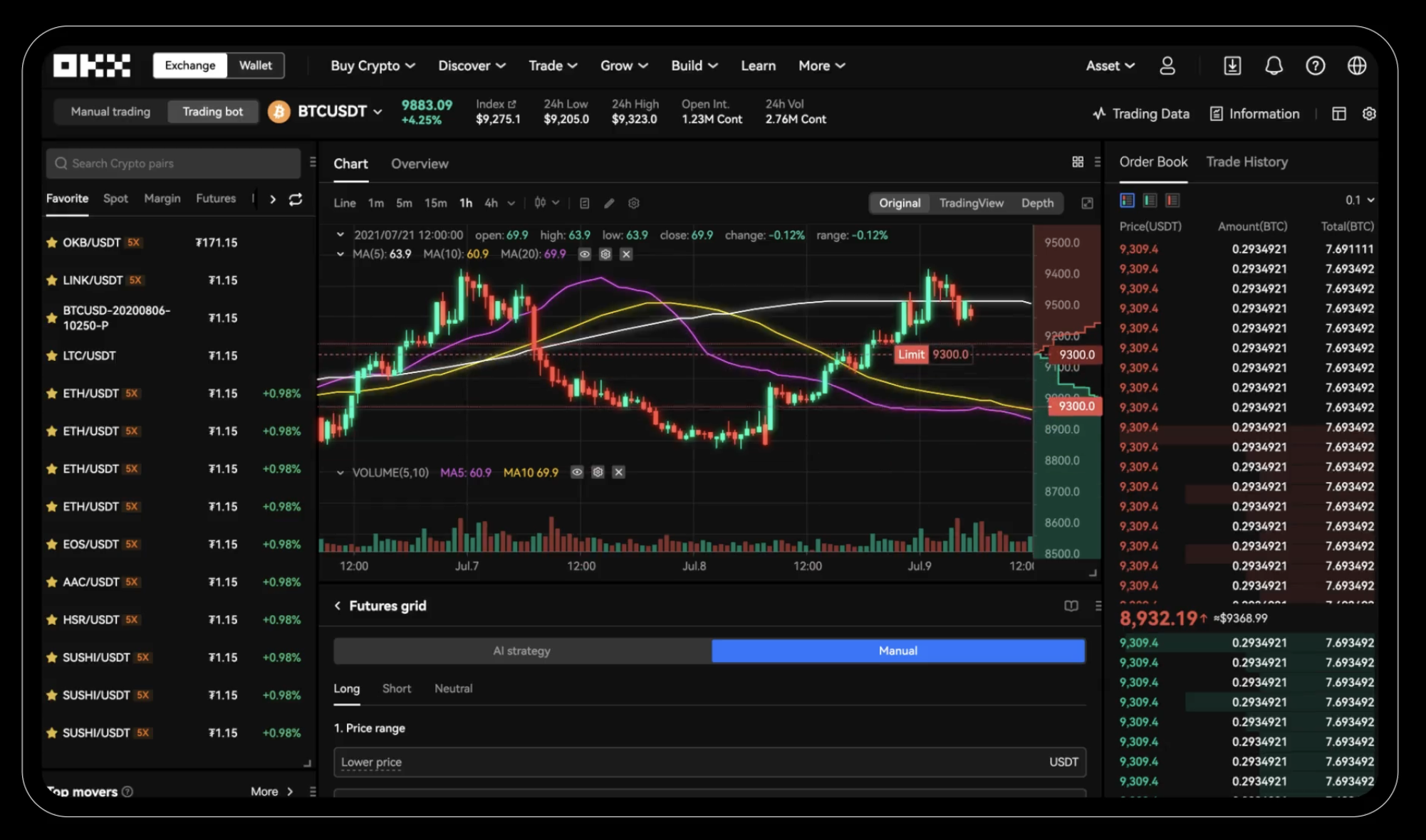Select Neutral grid direction tab
The image size is (1426, 840).
[x=454, y=688]
